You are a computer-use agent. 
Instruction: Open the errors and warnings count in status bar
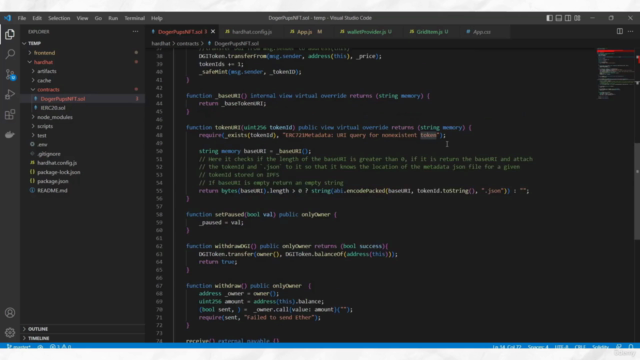tap(60, 347)
